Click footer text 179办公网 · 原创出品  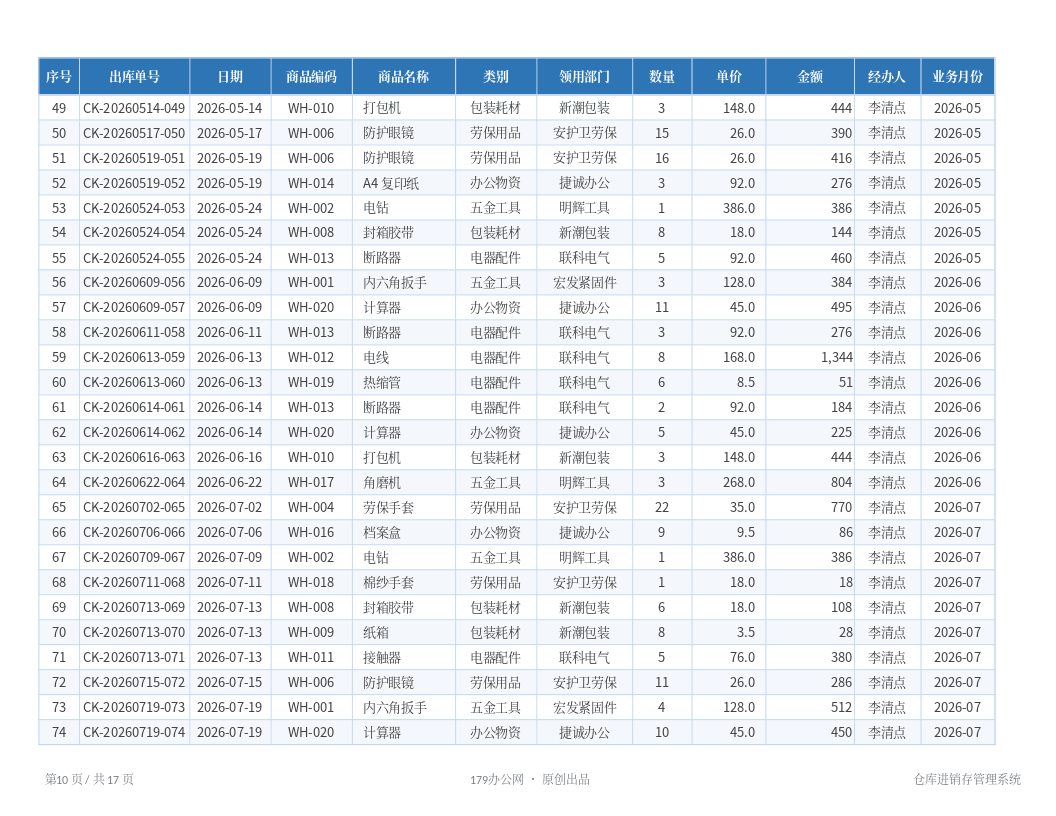tap(530, 780)
